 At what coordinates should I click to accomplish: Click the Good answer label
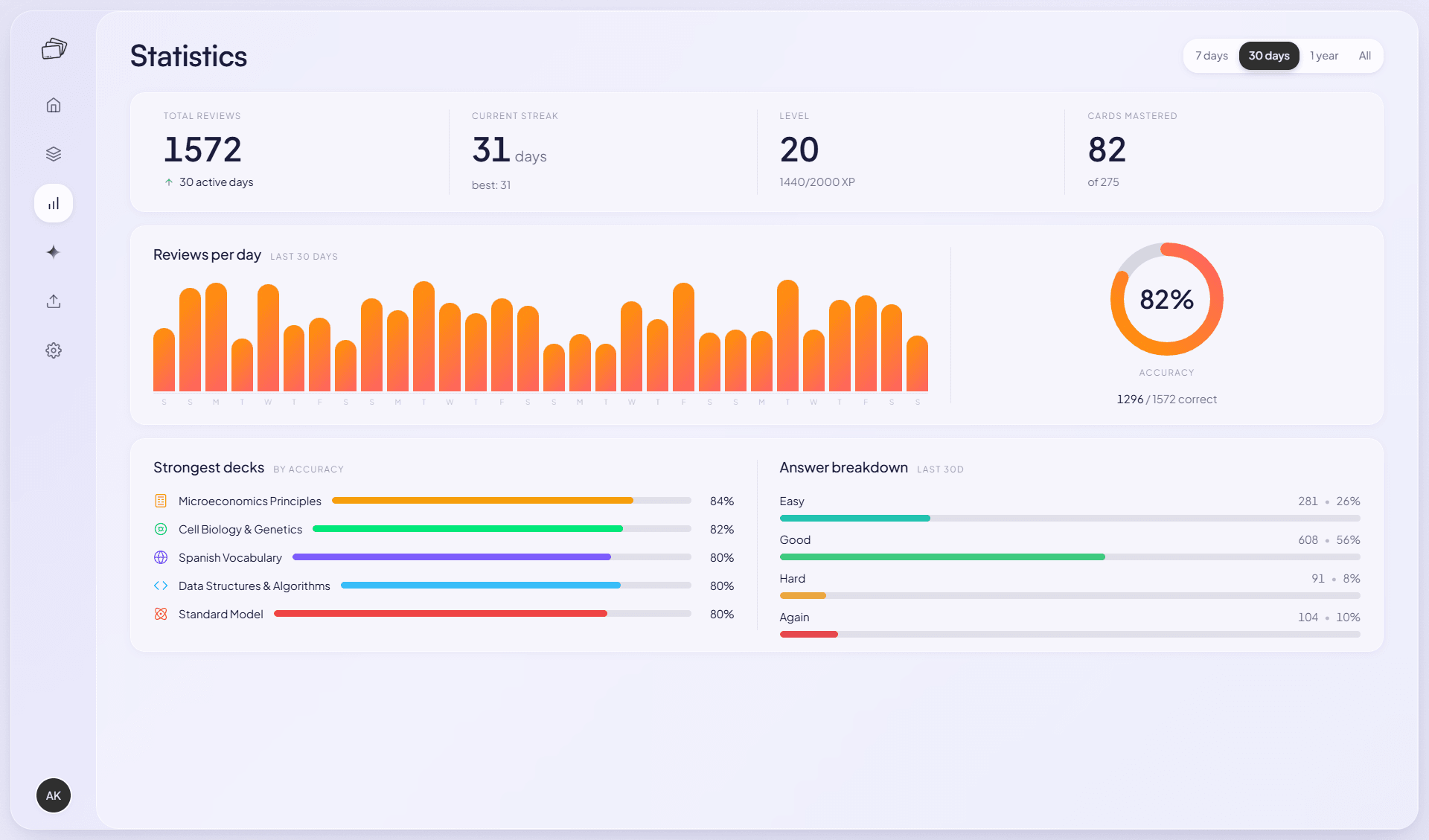pos(795,539)
